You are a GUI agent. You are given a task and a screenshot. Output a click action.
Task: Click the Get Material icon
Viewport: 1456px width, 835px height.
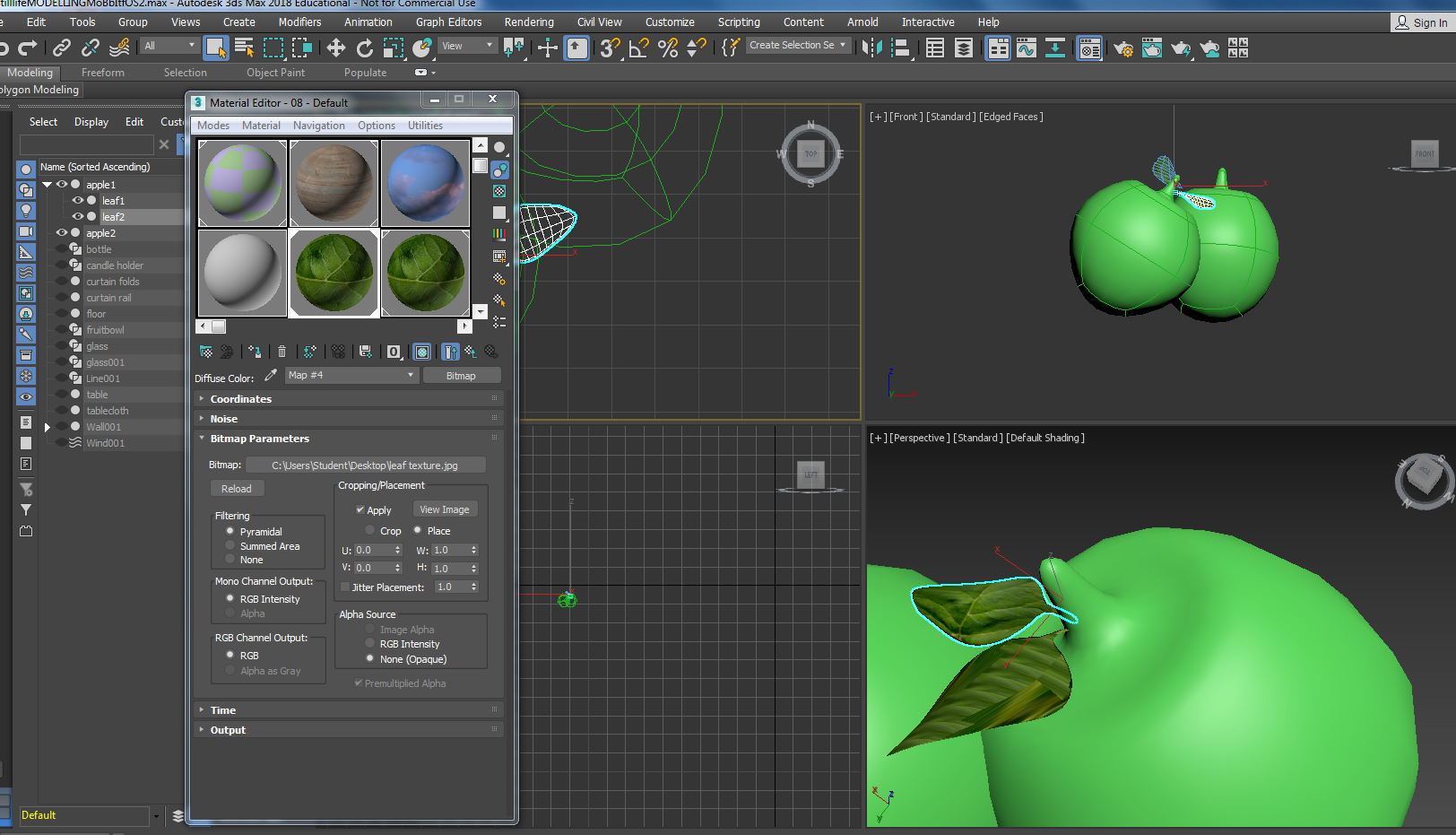[206, 352]
